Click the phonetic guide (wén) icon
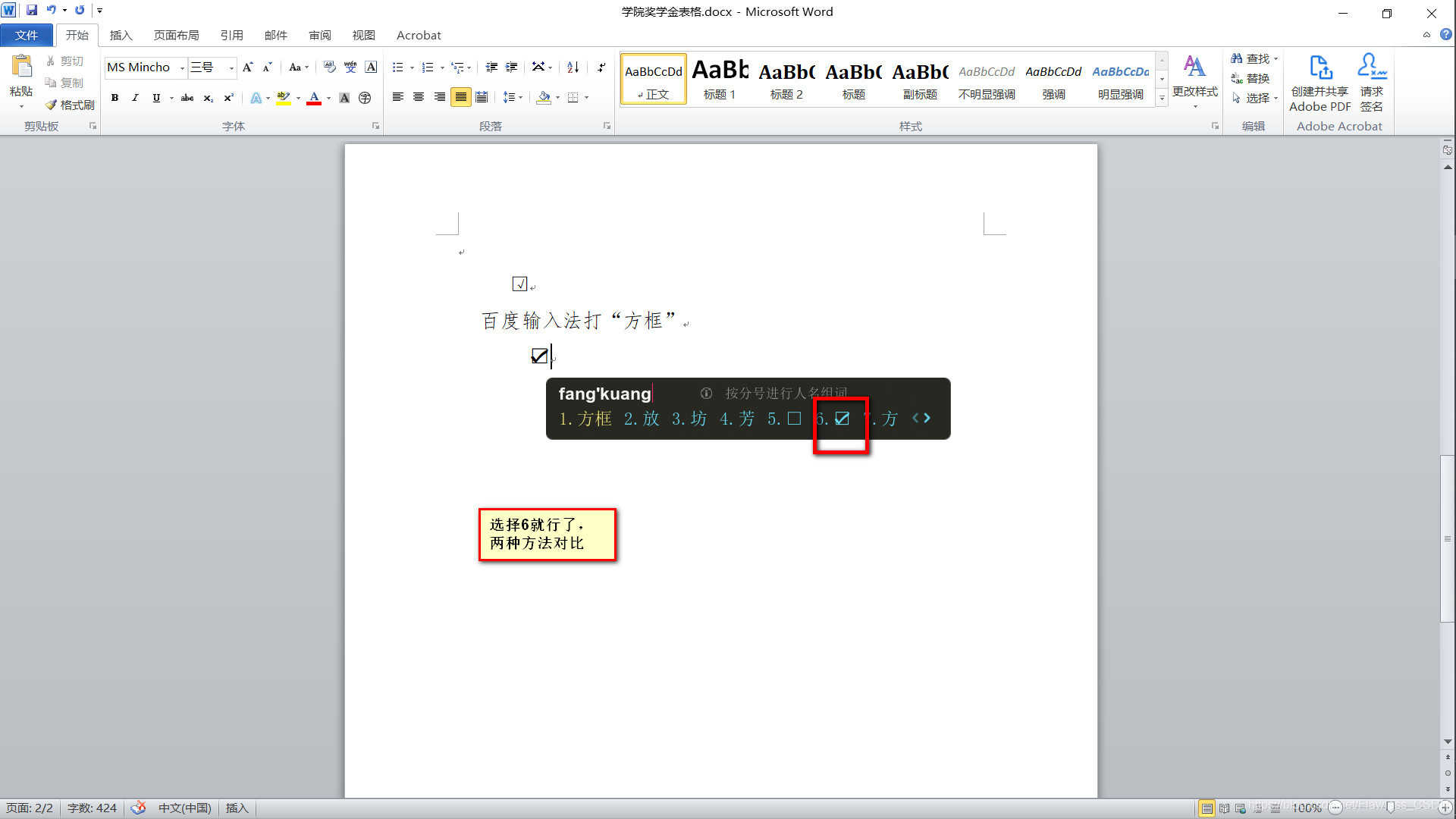This screenshot has height=819, width=1456. click(350, 67)
